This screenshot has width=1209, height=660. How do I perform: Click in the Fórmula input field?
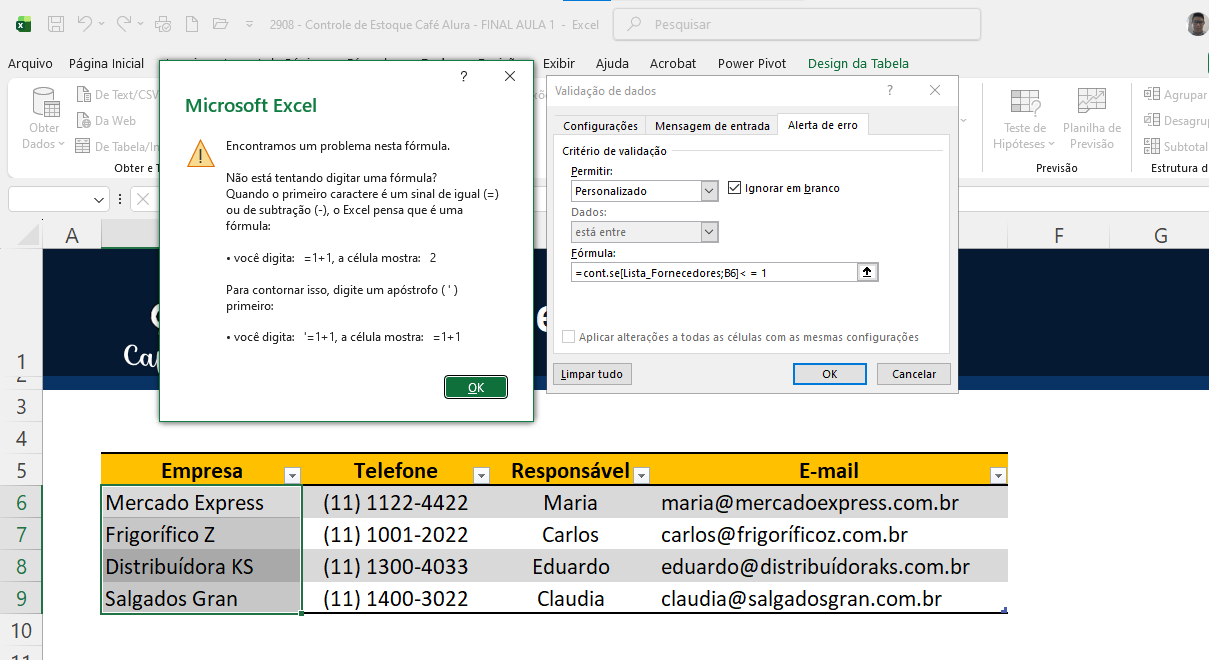[714, 272]
